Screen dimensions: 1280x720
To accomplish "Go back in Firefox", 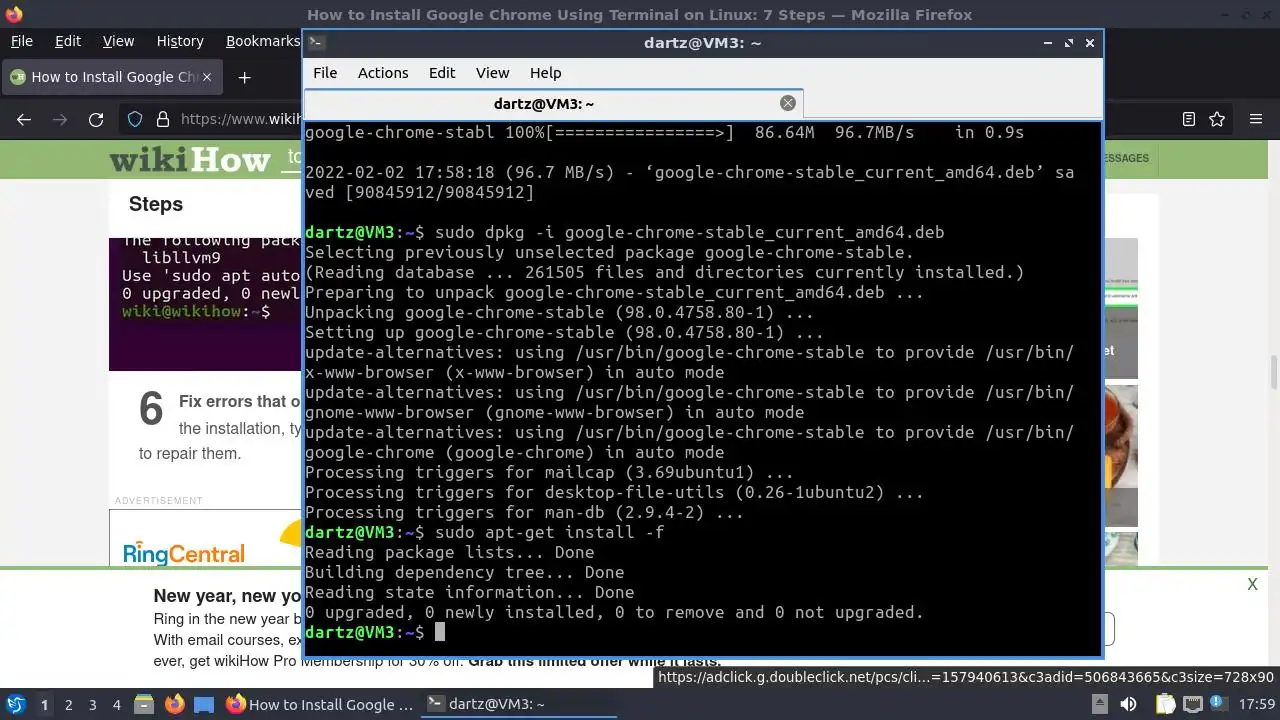I will point(24,119).
